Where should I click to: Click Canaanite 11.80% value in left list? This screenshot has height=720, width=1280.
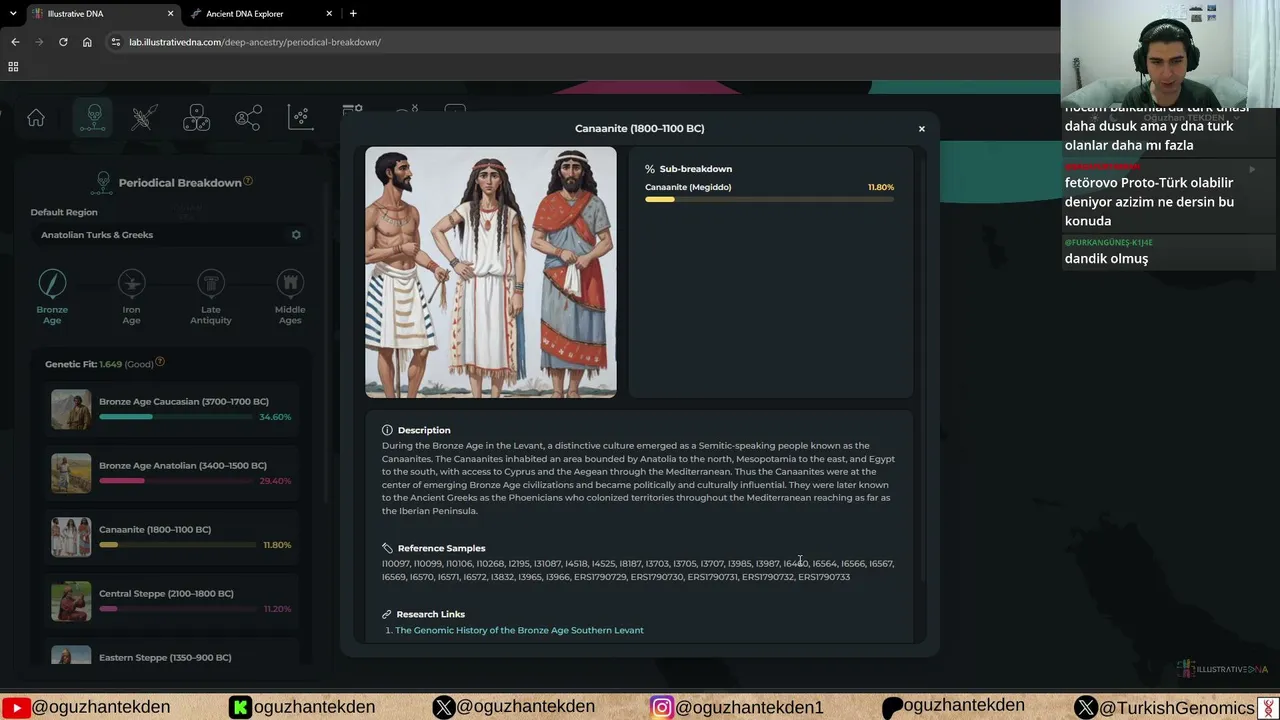[x=277, y=545]
